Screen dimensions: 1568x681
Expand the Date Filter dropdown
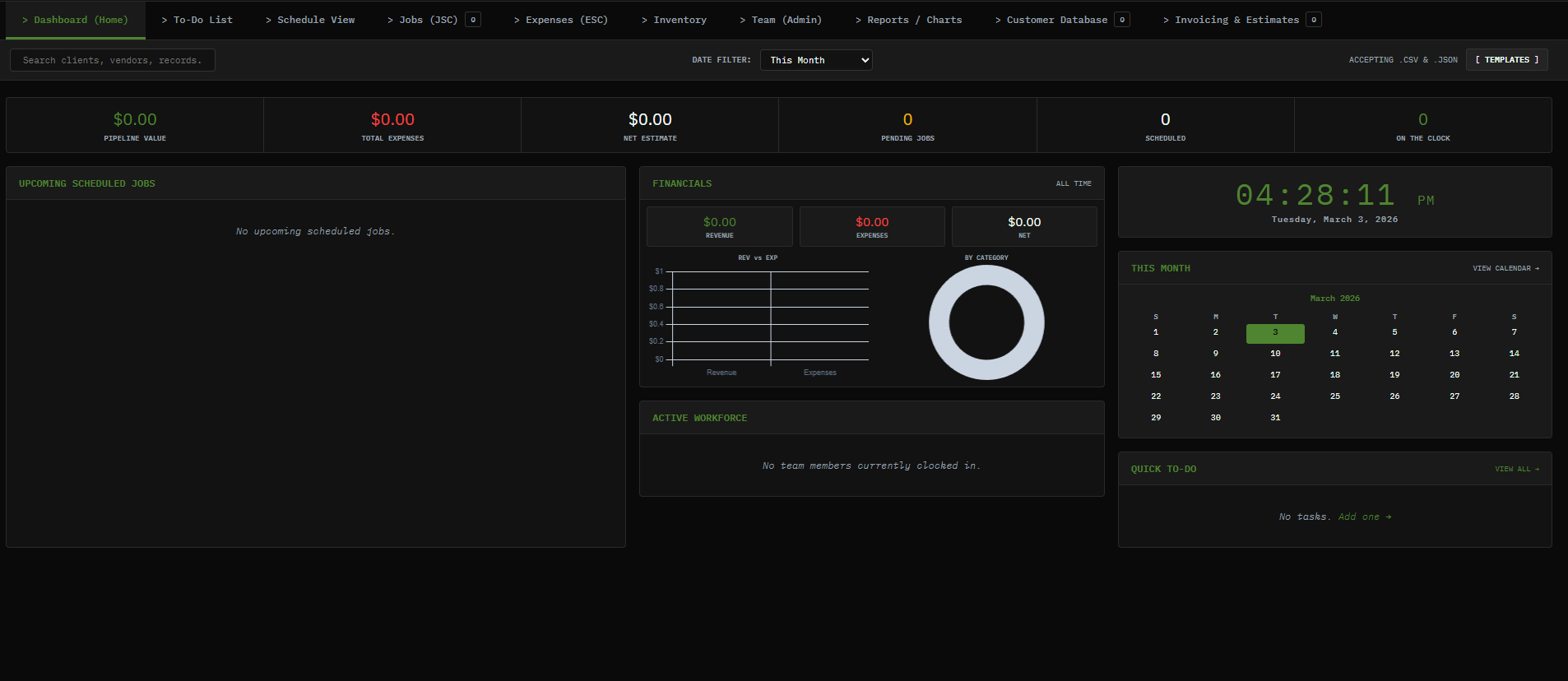[816, 60]
